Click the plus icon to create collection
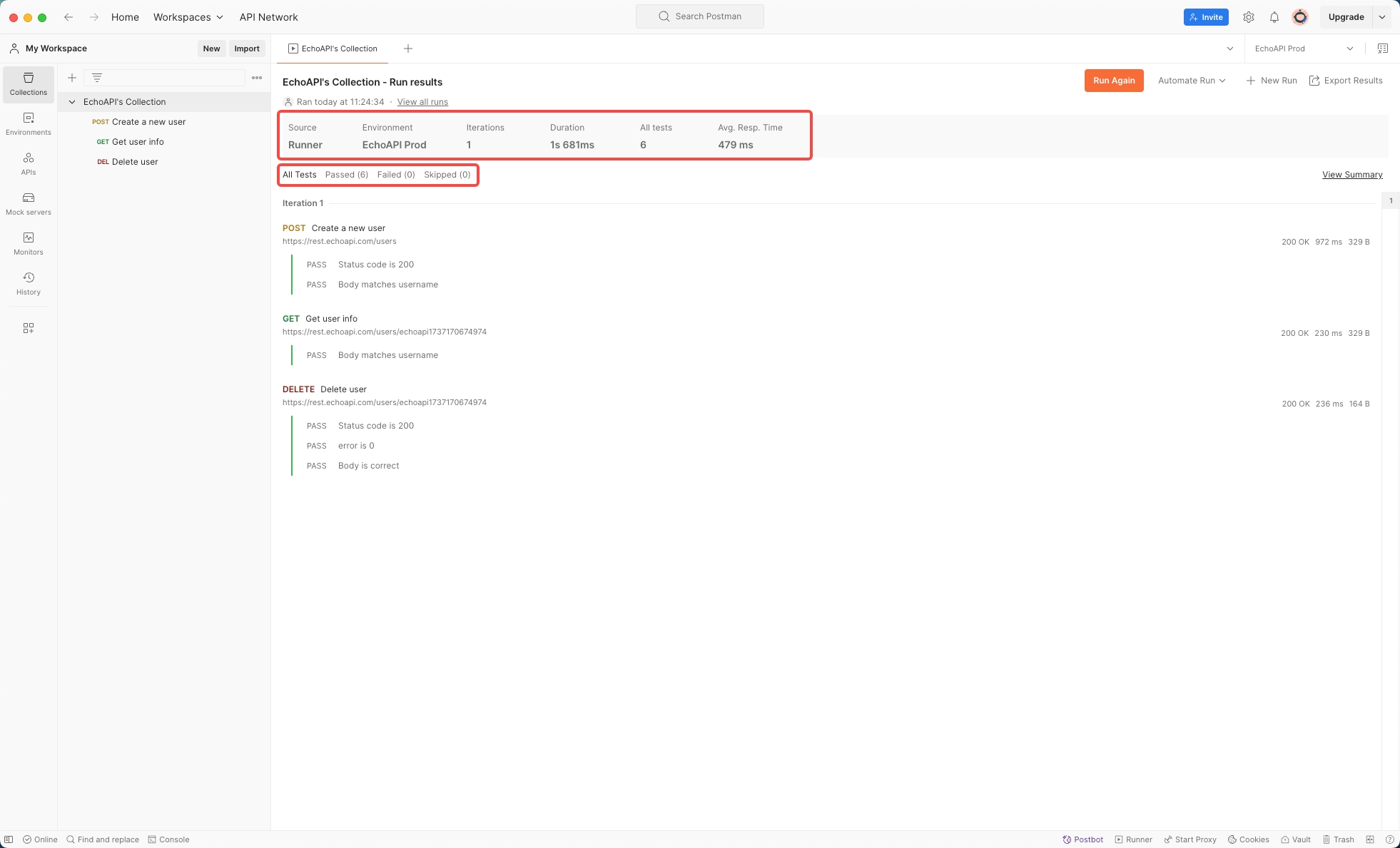The width and height of the screenshot is (1400, 848). (72, 78)
